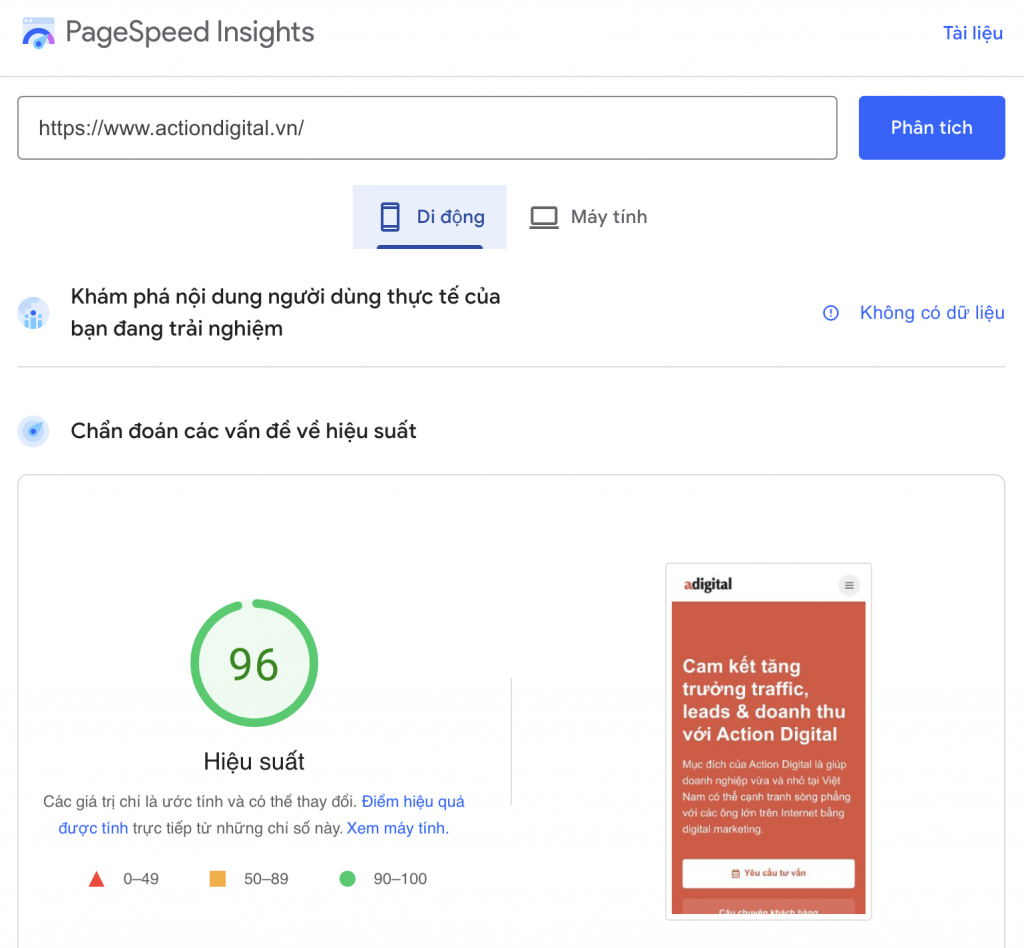
Task: Click the Hiệu suất label under the gauge
Action: click(x=254, y=761)
